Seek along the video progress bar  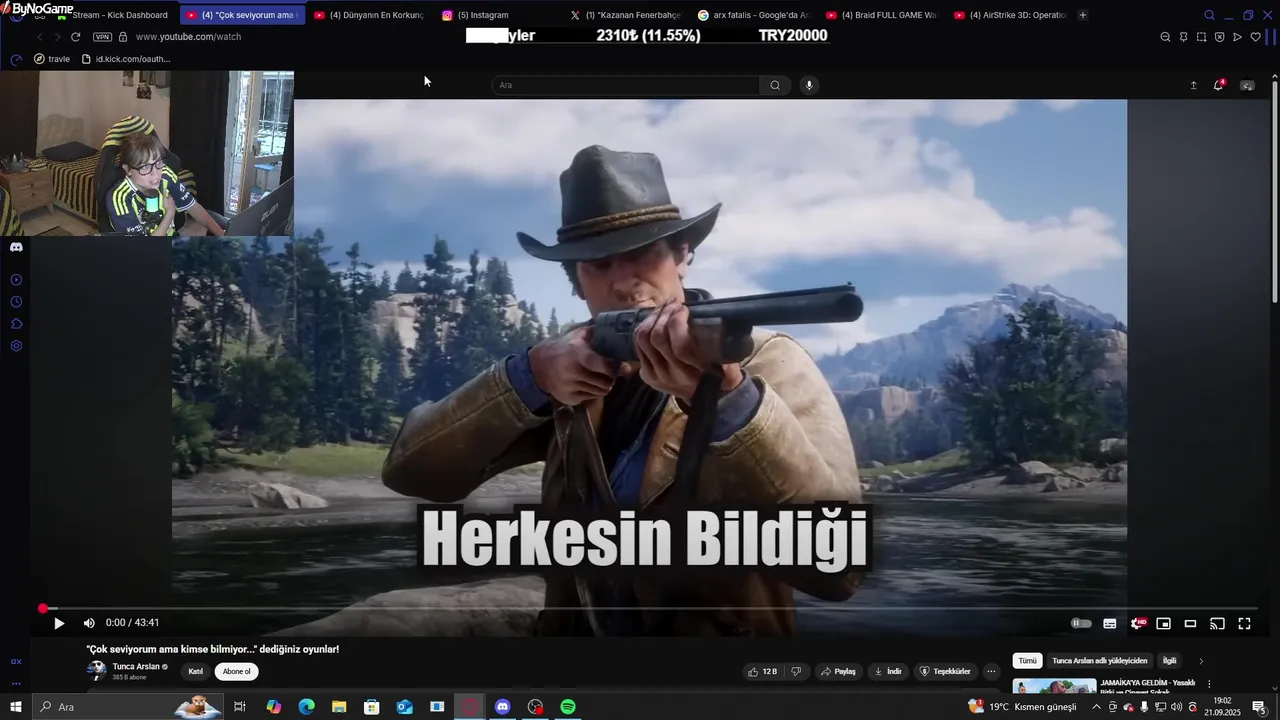(x=649, y=608)
